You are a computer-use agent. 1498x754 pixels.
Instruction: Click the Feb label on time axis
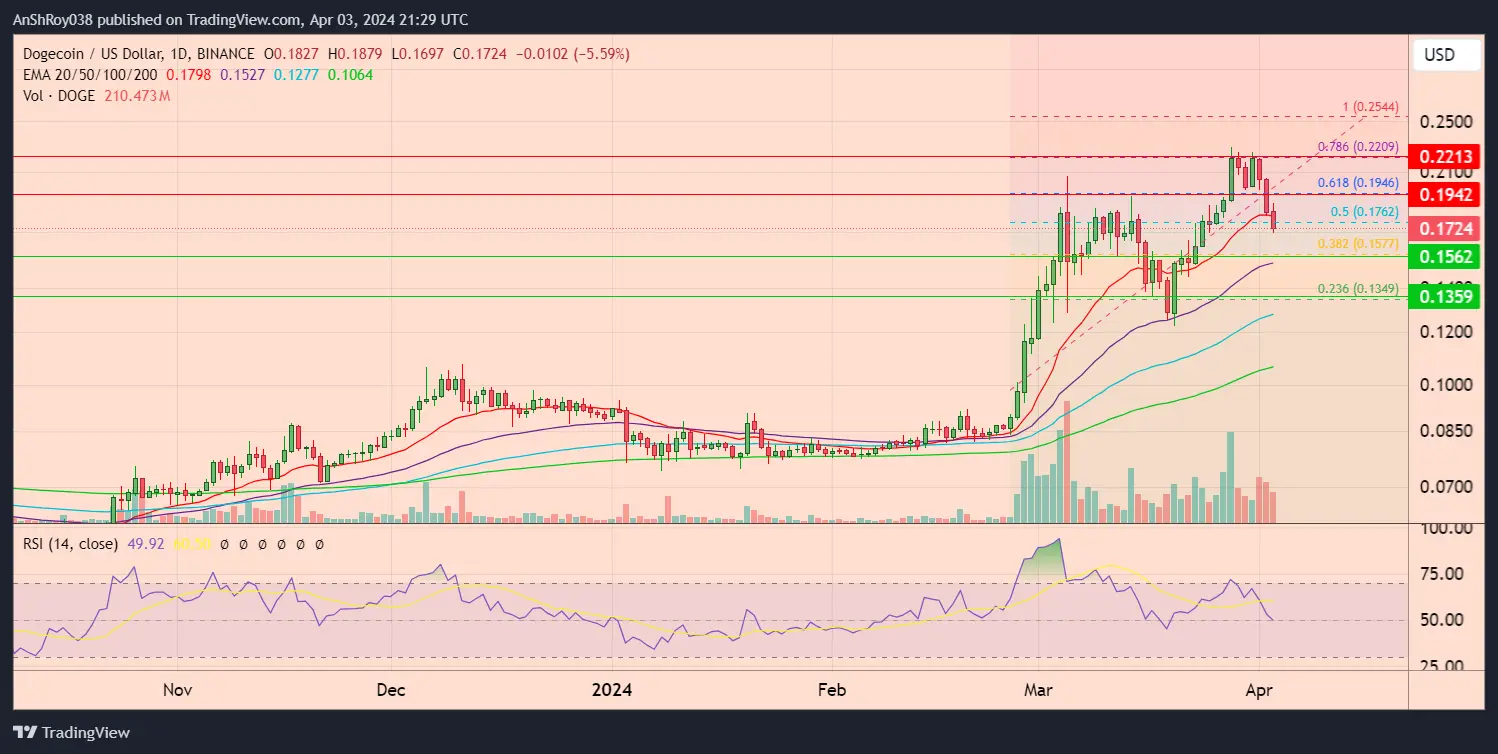[832, 690]
